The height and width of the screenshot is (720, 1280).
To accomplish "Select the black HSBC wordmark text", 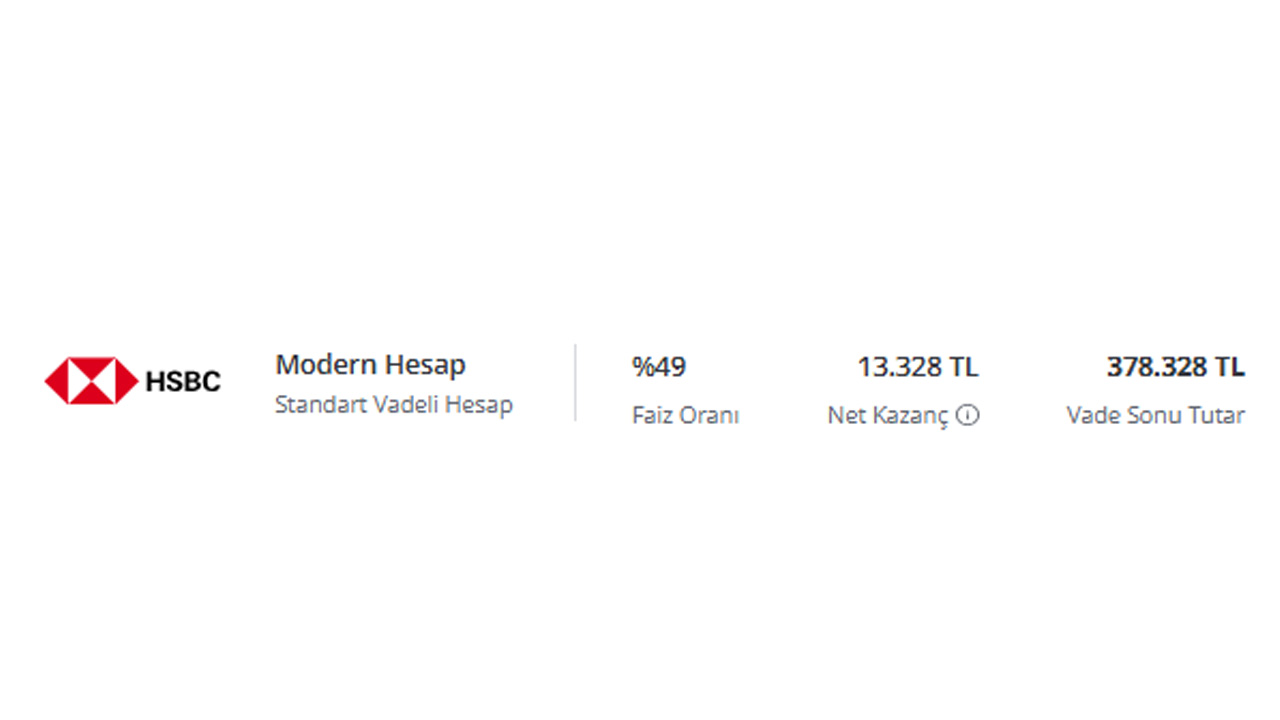I will 183,381.
